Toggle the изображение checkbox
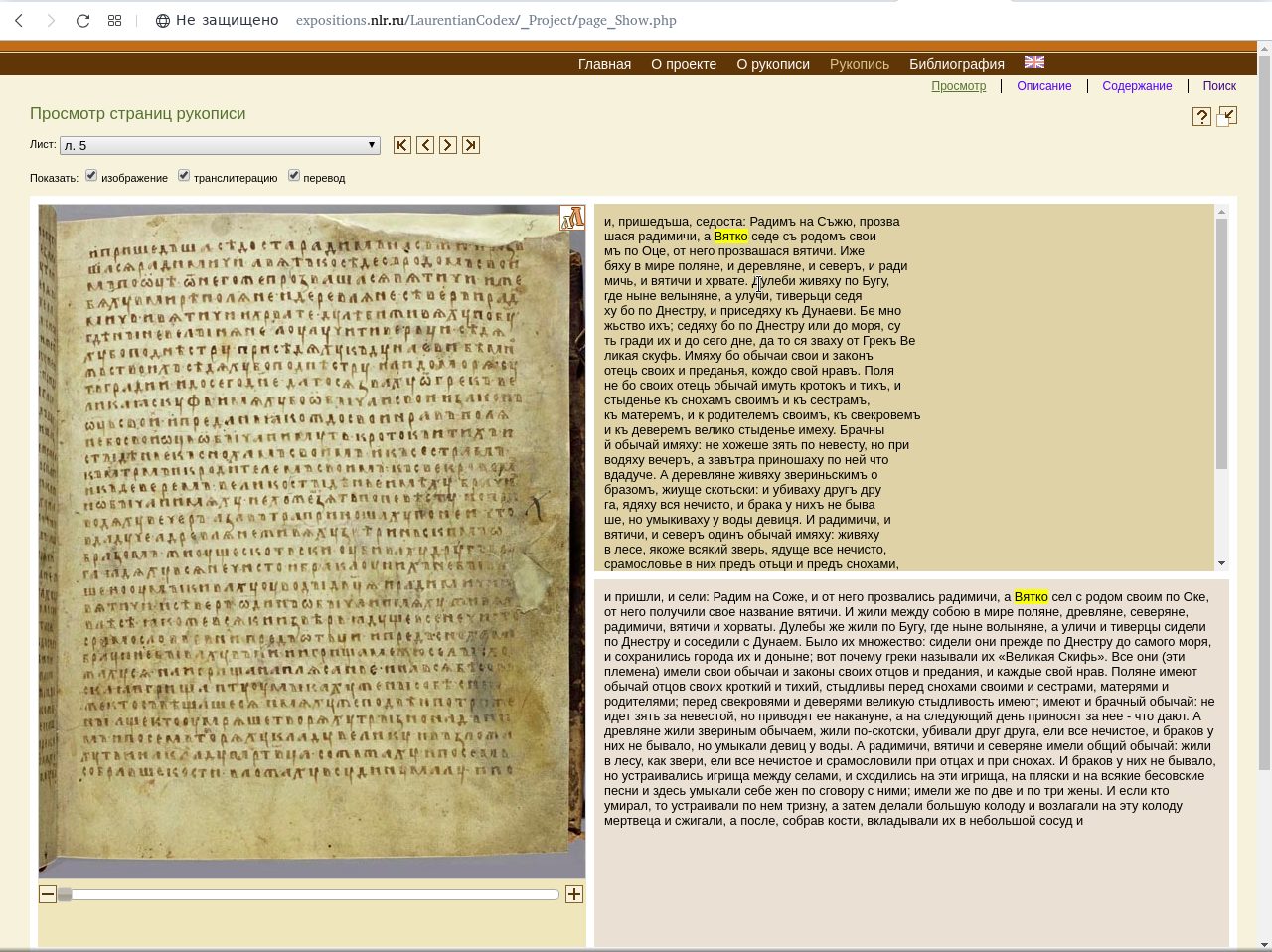This screenshot has width=1272, height=952. (91, 175)
